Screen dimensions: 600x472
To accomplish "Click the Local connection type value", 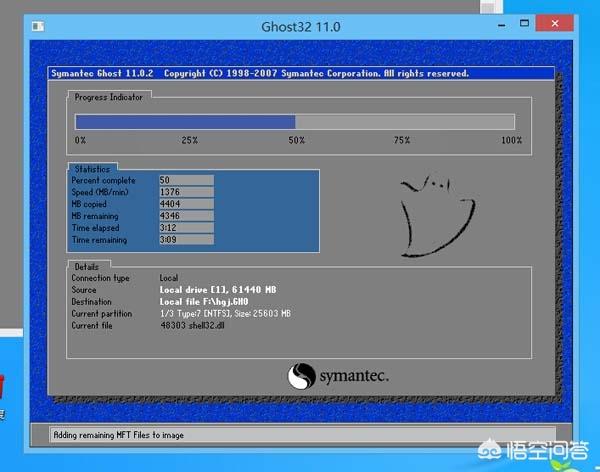I will (169, 278).
